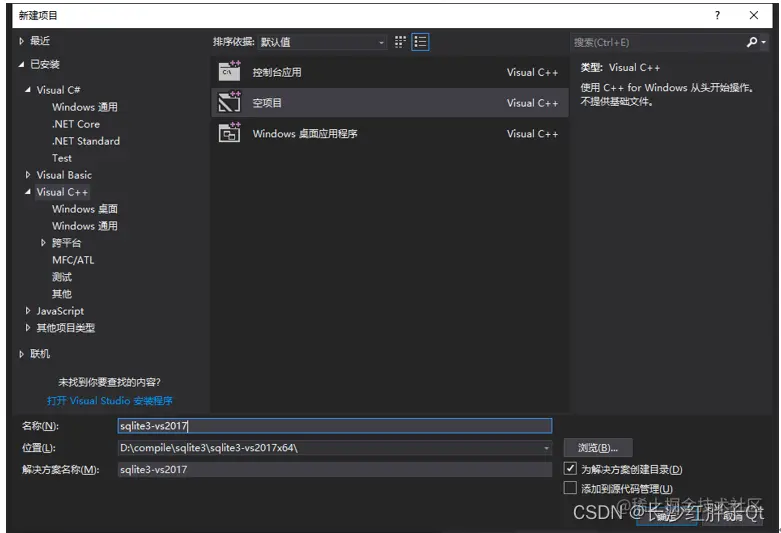
Task: Select Test under Visual C#
Action: coord(62,158)
